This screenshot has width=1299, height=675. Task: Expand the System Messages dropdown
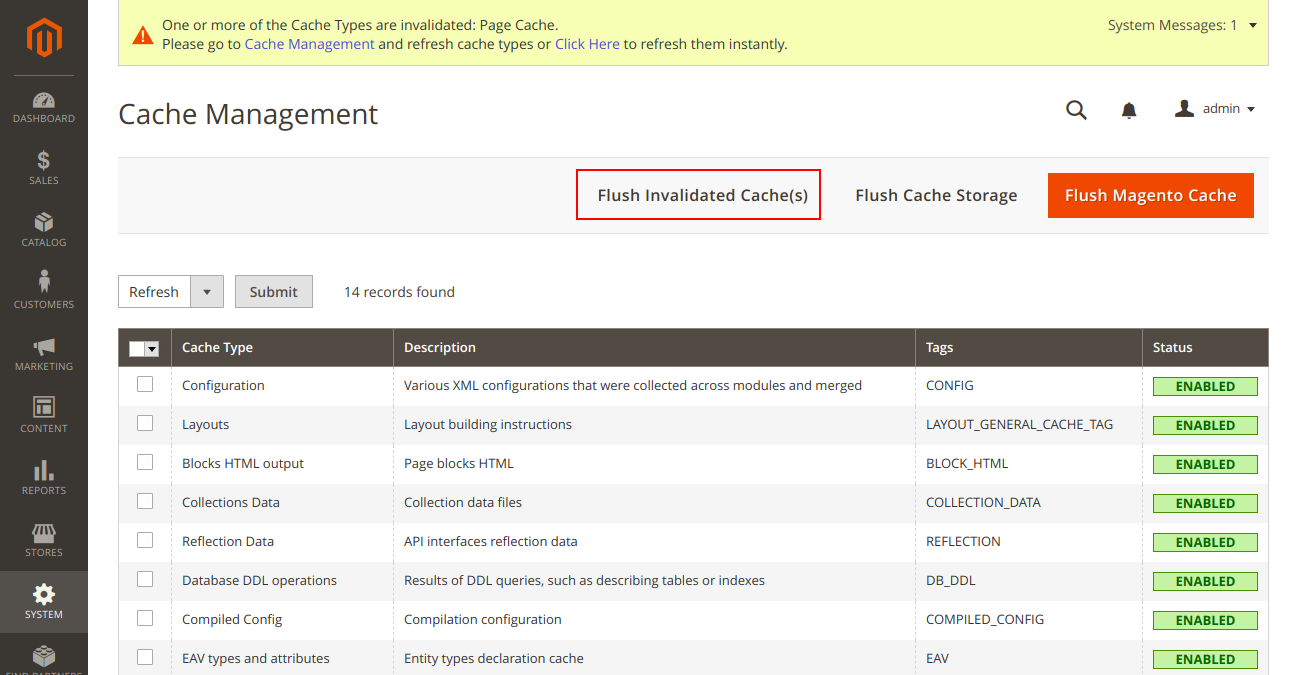[x=1182, y=25]
